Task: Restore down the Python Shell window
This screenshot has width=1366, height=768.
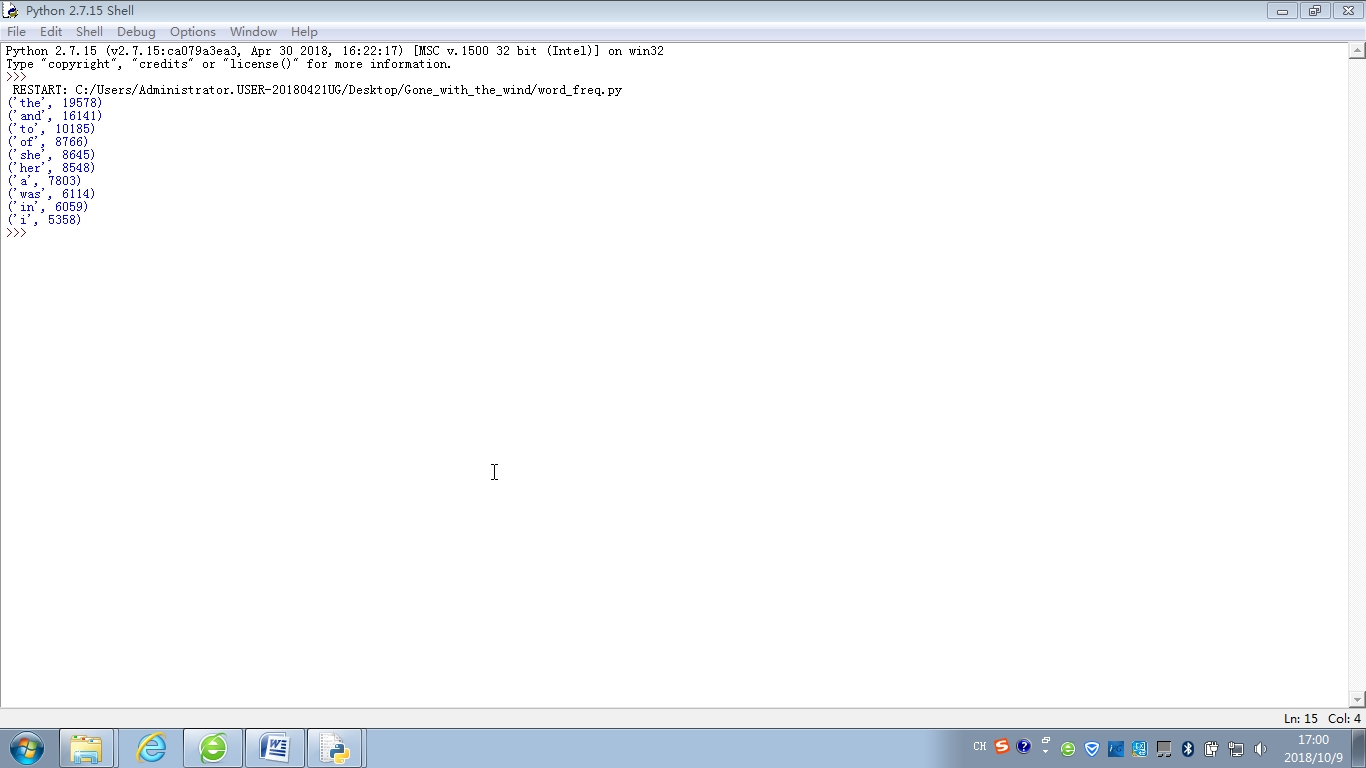Action: (1314, 11)
